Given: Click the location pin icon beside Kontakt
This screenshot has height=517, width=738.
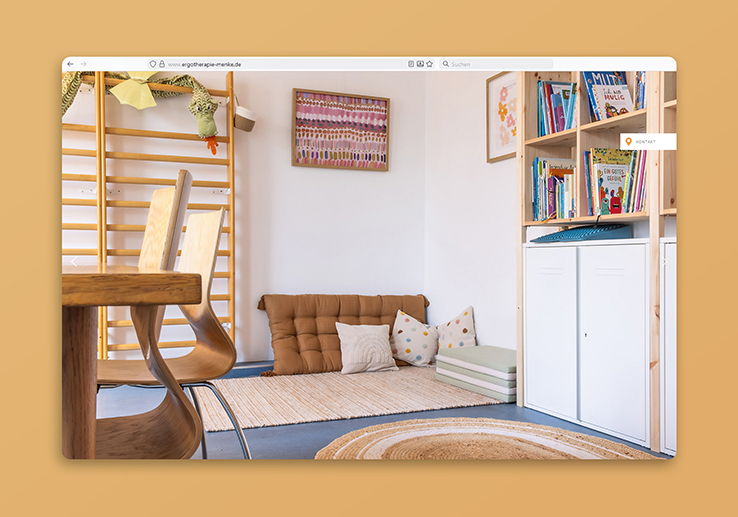Looking at the screenshot, I should point(629,142).
